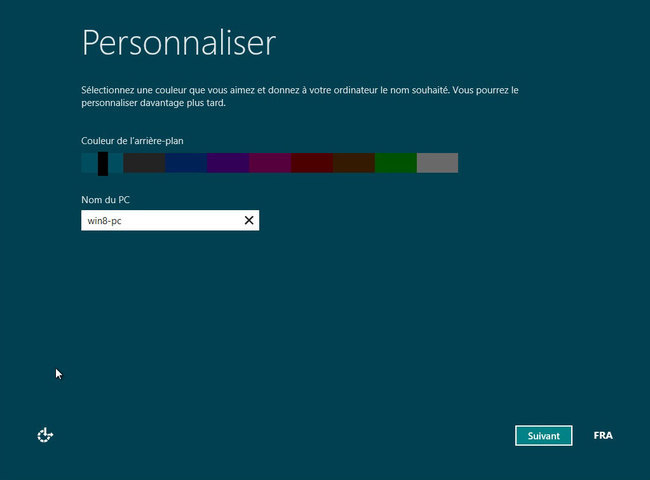Click the Sélectionnez une couleur description text

[x=300, y=96]
